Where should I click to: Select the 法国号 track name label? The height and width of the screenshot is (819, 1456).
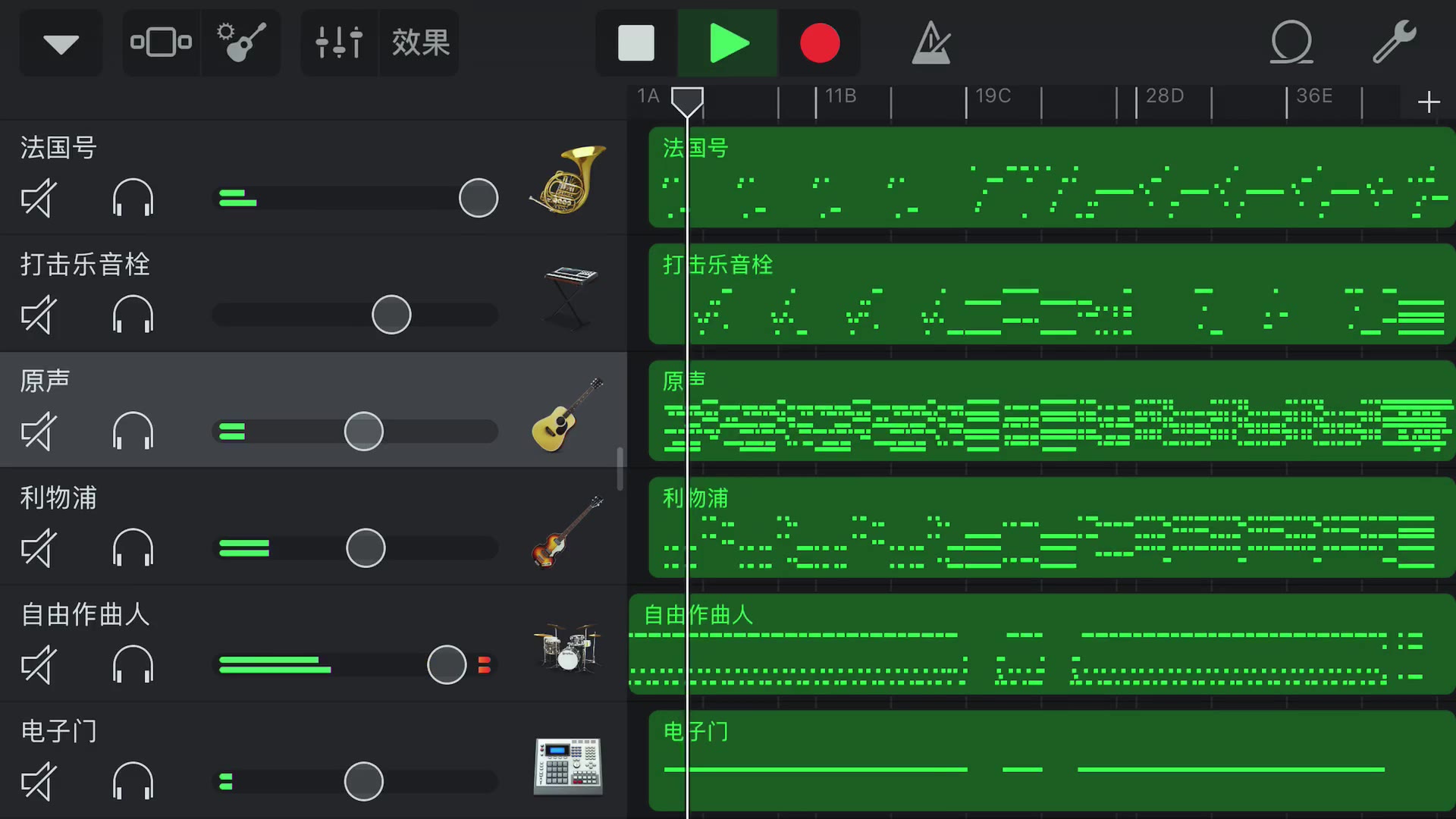(58, 147)
